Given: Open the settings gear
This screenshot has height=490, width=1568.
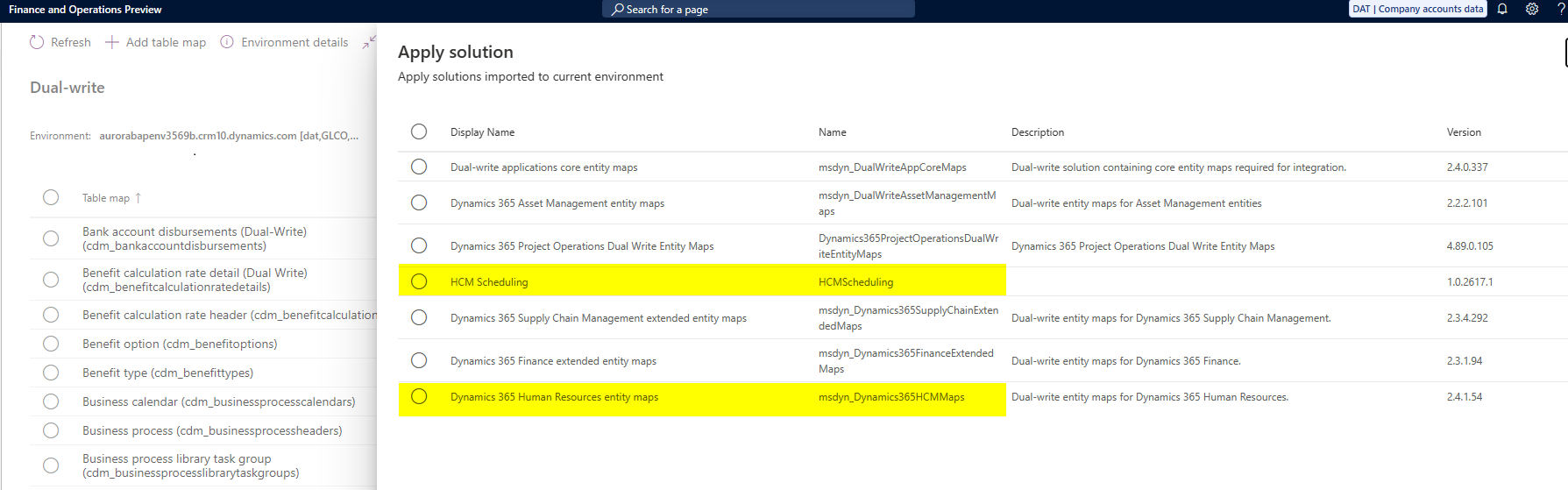Looking at the screenshot, I should point(1532,9).
